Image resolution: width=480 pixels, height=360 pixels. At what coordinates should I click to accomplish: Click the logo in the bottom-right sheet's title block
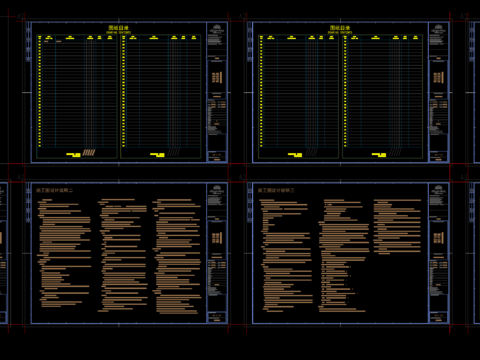point(438,189)
